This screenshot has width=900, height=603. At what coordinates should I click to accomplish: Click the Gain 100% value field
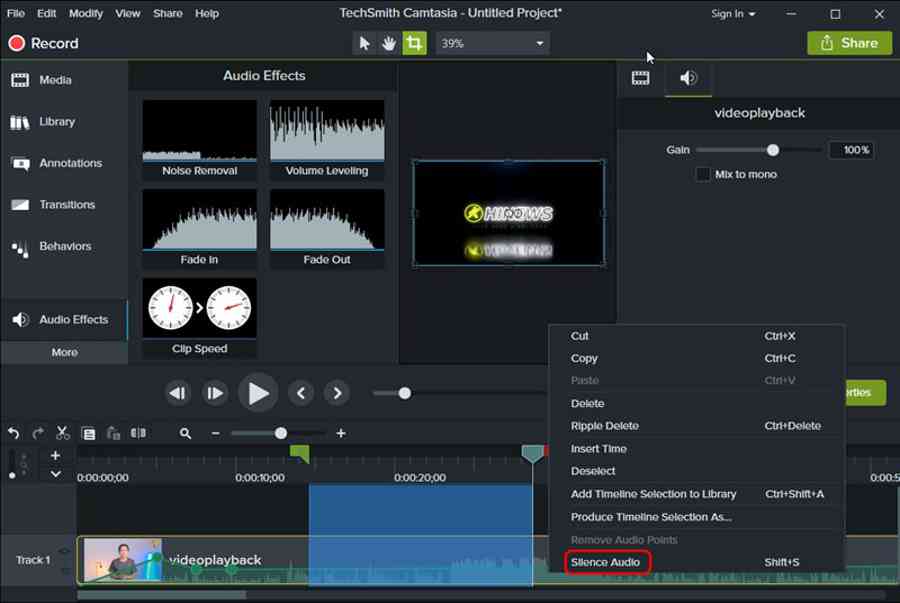click(852, 150)
